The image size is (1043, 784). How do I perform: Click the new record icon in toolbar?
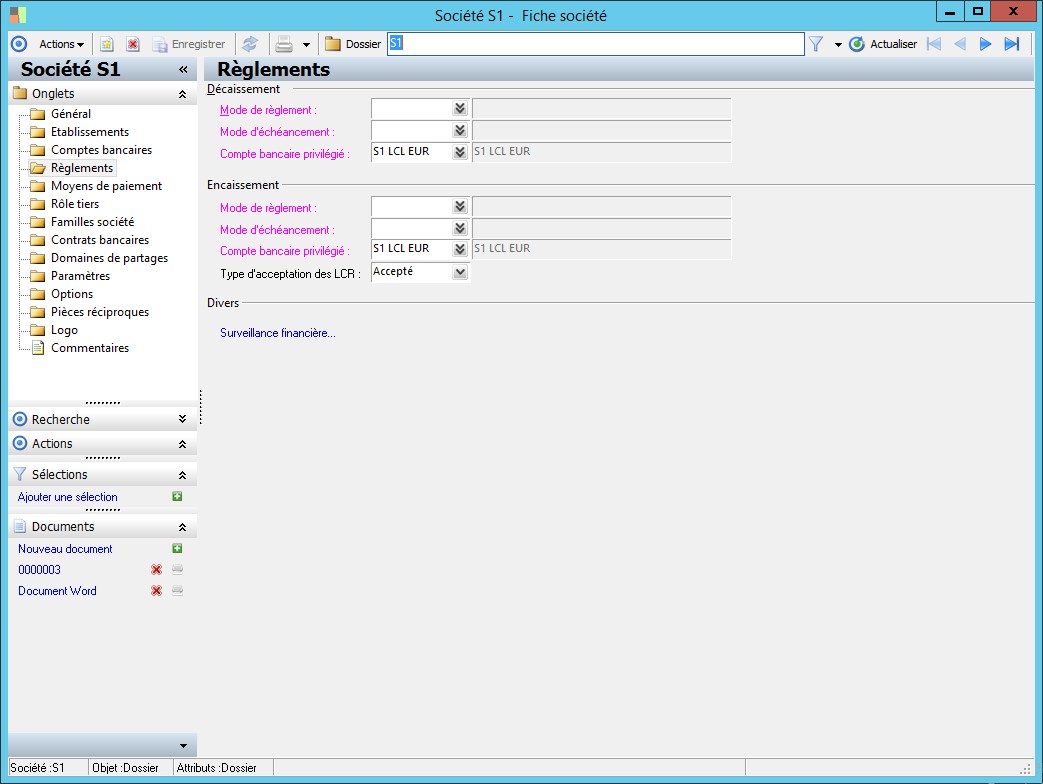[x=106, y=44]
